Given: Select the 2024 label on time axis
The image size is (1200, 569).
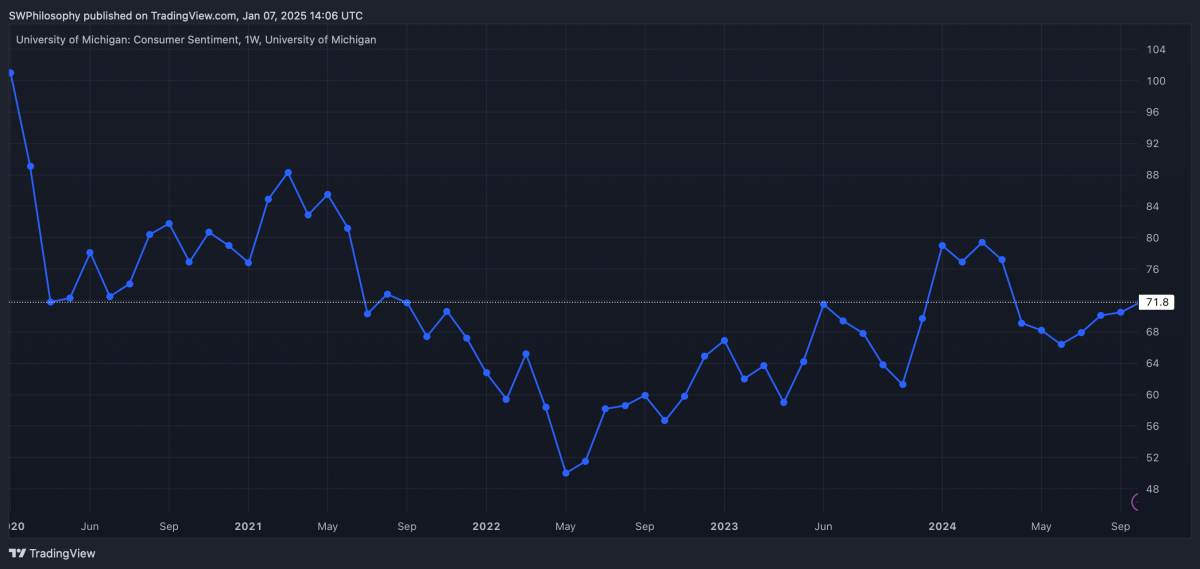Looking at the screenshot, I should (x=942, y=526).
